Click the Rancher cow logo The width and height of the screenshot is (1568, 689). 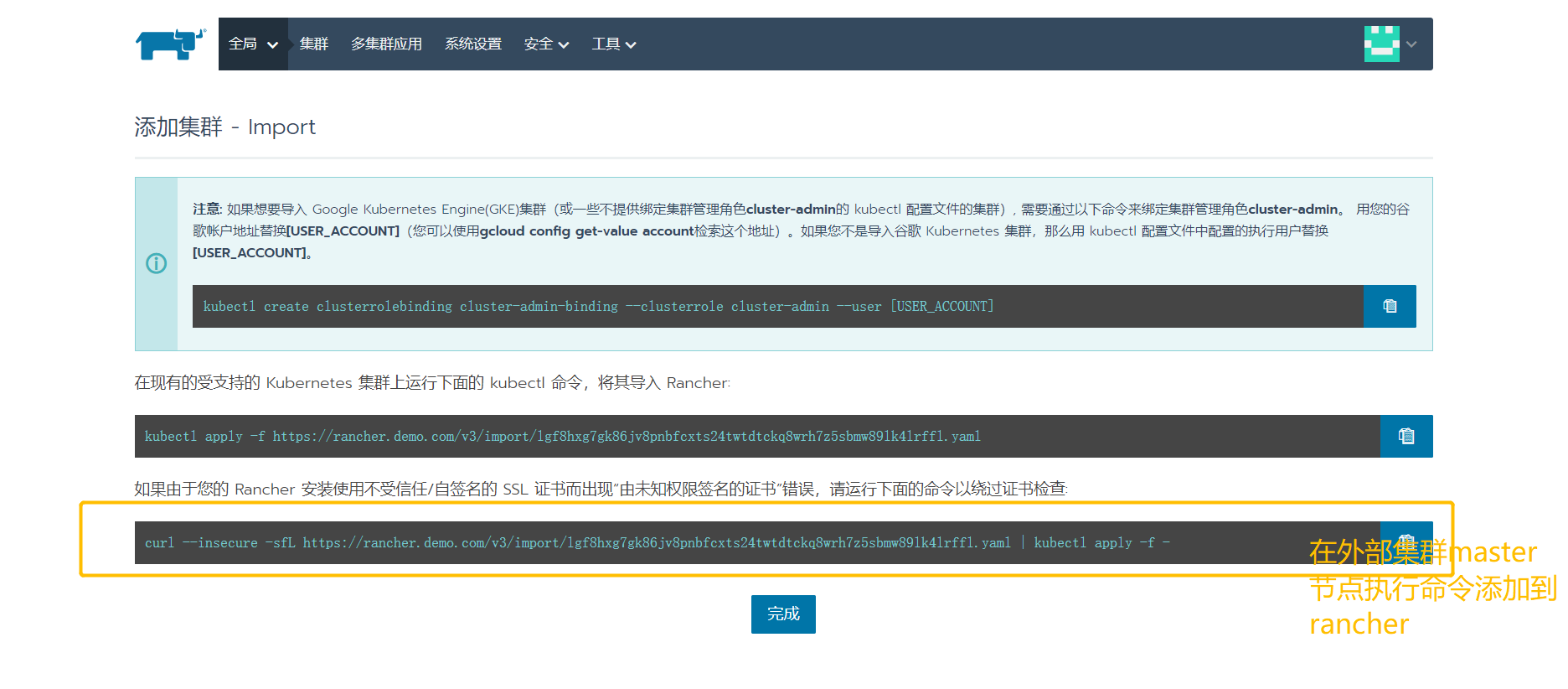coord(171,44)
